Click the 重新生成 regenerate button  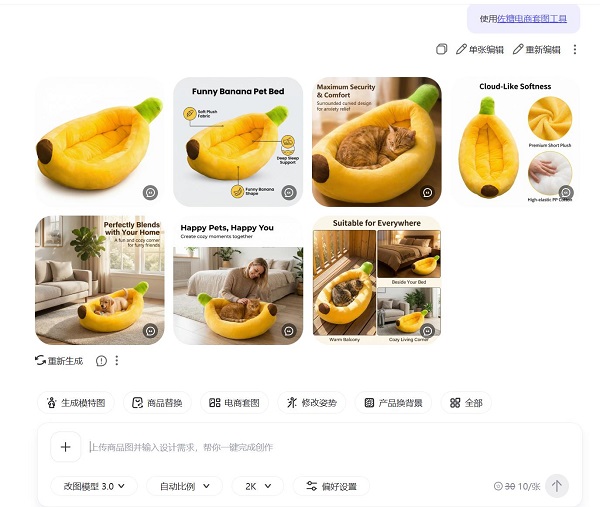click(x=59, y=361)
